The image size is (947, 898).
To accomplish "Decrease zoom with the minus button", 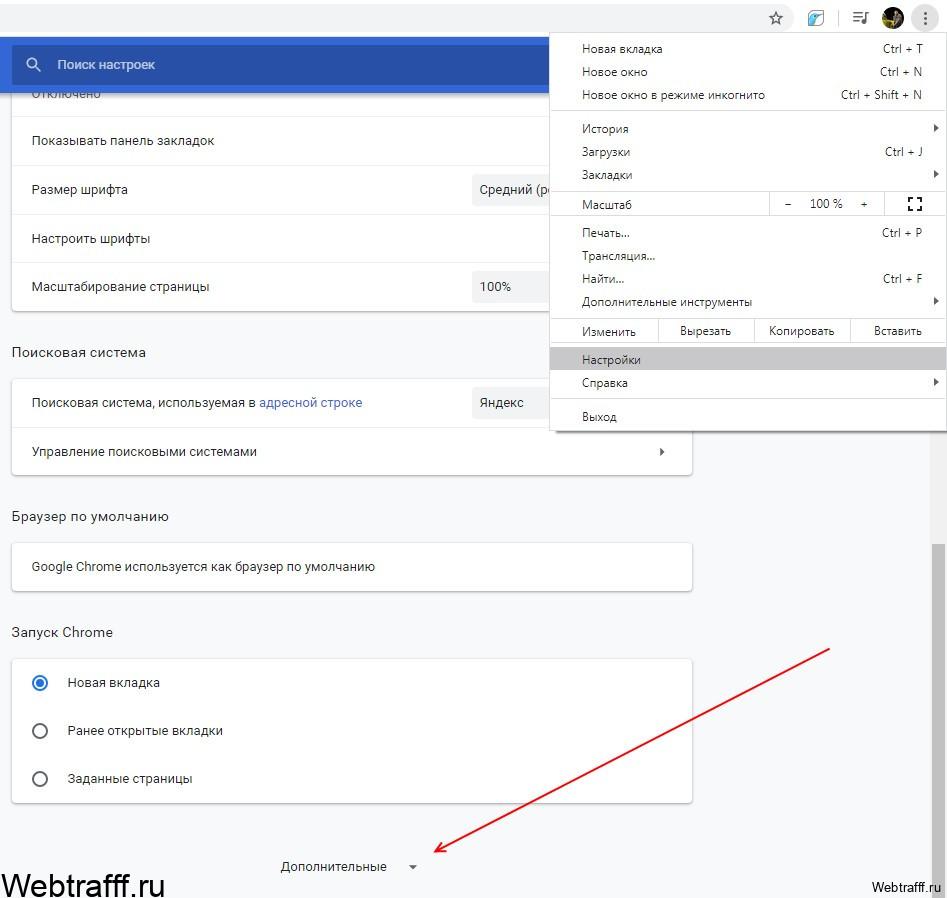I will [x=788, y=204].
